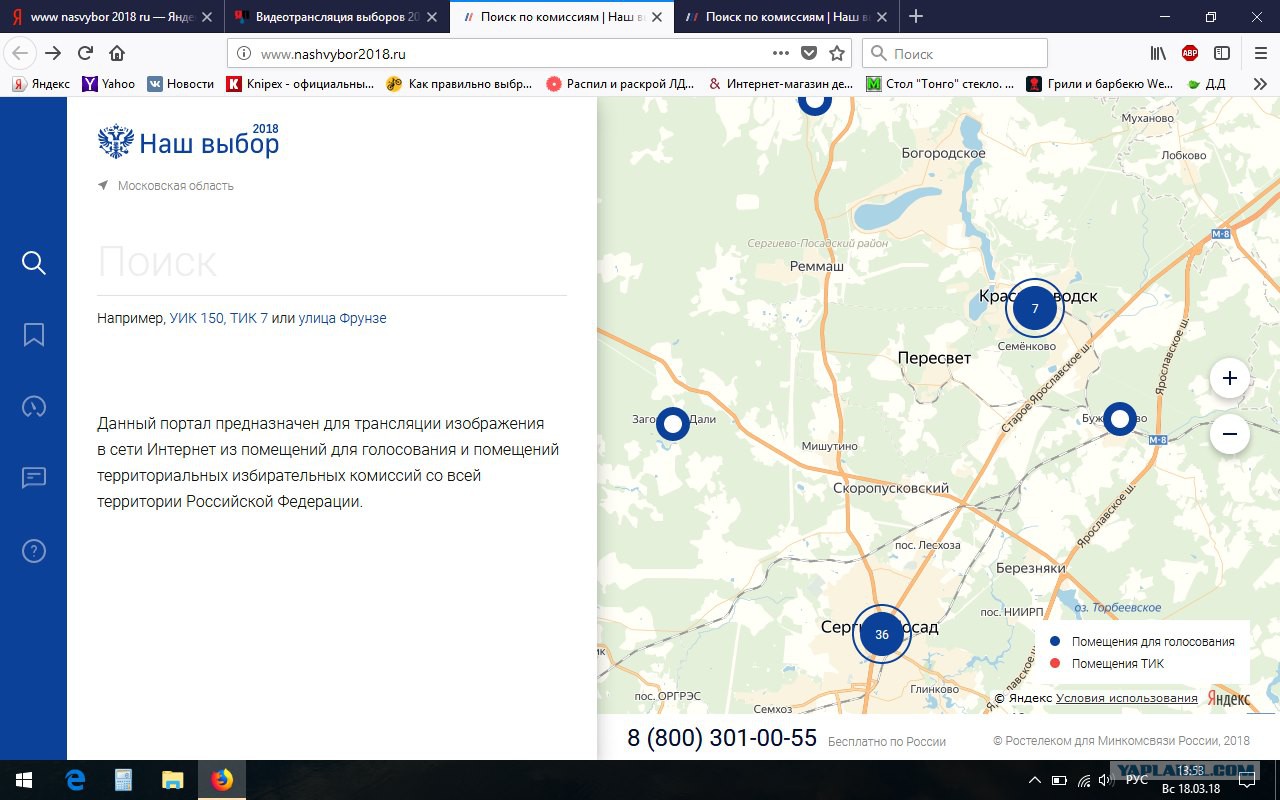The width and height of the screenshot is (1280, 800).
Task: Focus the Поиск commission search field
Action: pos(332,262)
